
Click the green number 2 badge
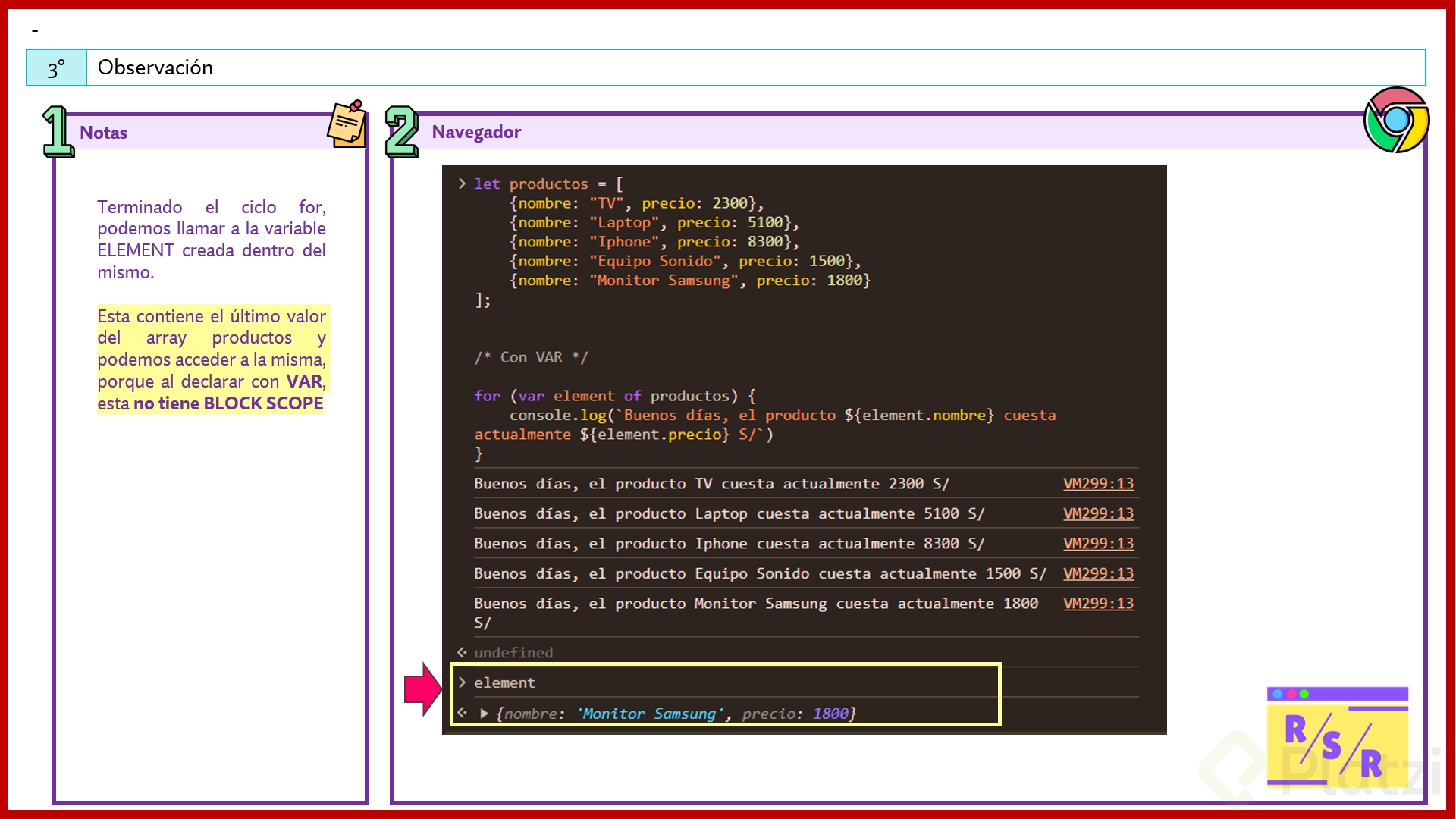click(401, 132)
